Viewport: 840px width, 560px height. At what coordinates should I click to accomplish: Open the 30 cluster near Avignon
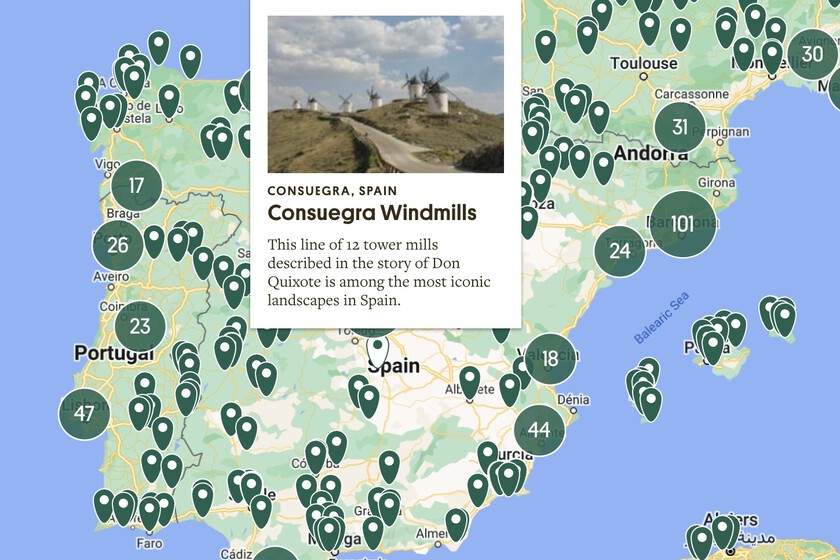pyautogui.click(x=812, y=54)
